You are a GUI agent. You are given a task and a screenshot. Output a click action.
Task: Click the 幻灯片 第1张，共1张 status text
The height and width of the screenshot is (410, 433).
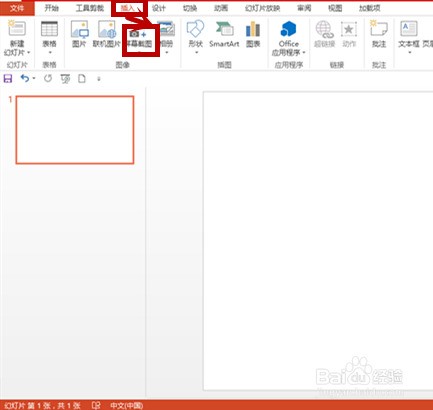pyautogui.click(x=42, y=405)
